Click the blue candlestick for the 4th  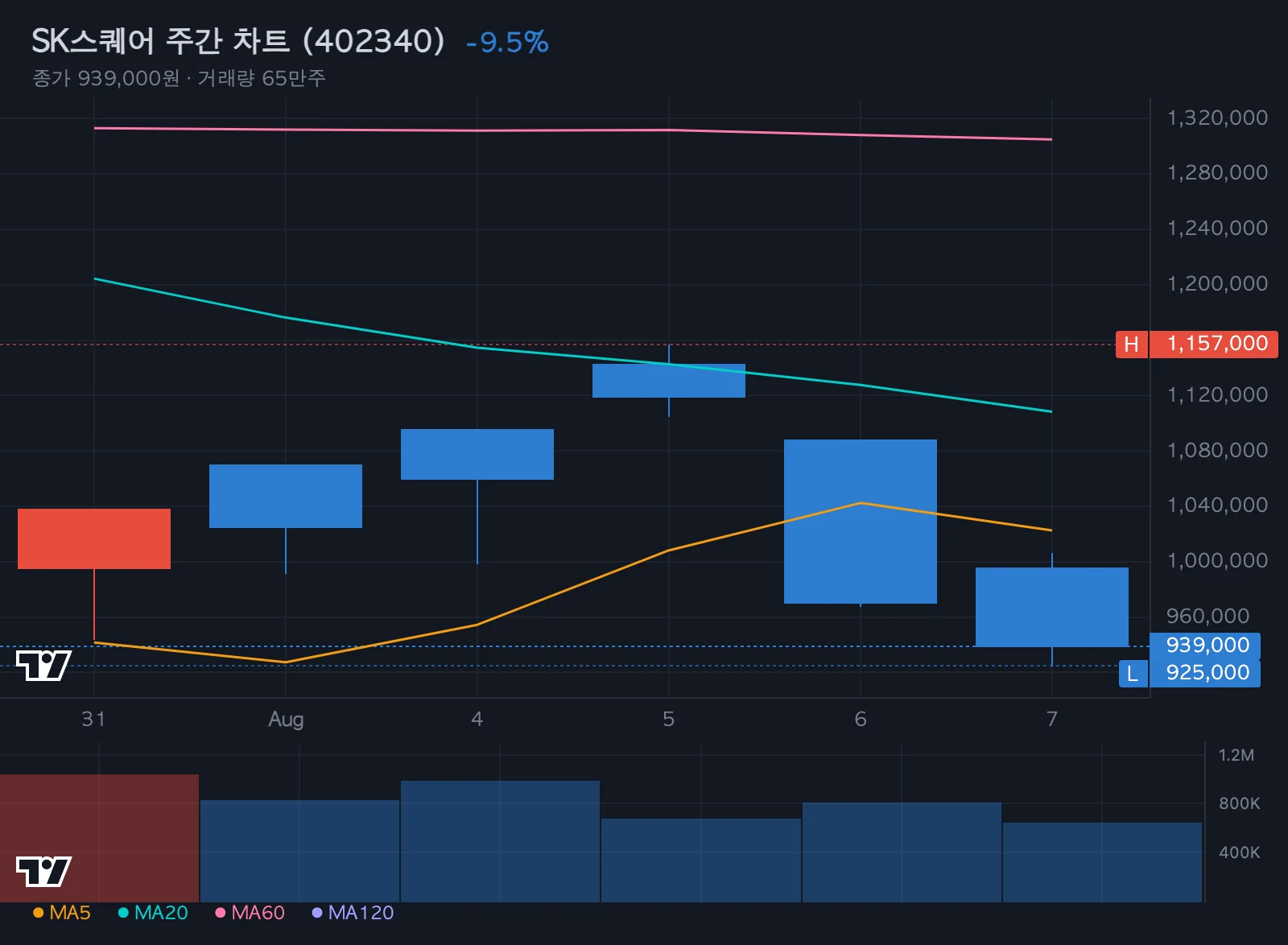(477, 454)
